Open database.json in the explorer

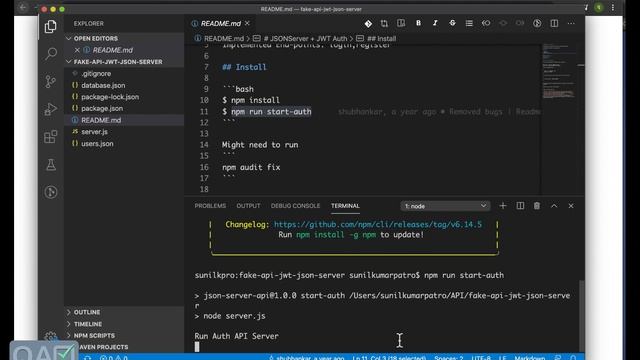pyautogui.click(x=103, y=85)
